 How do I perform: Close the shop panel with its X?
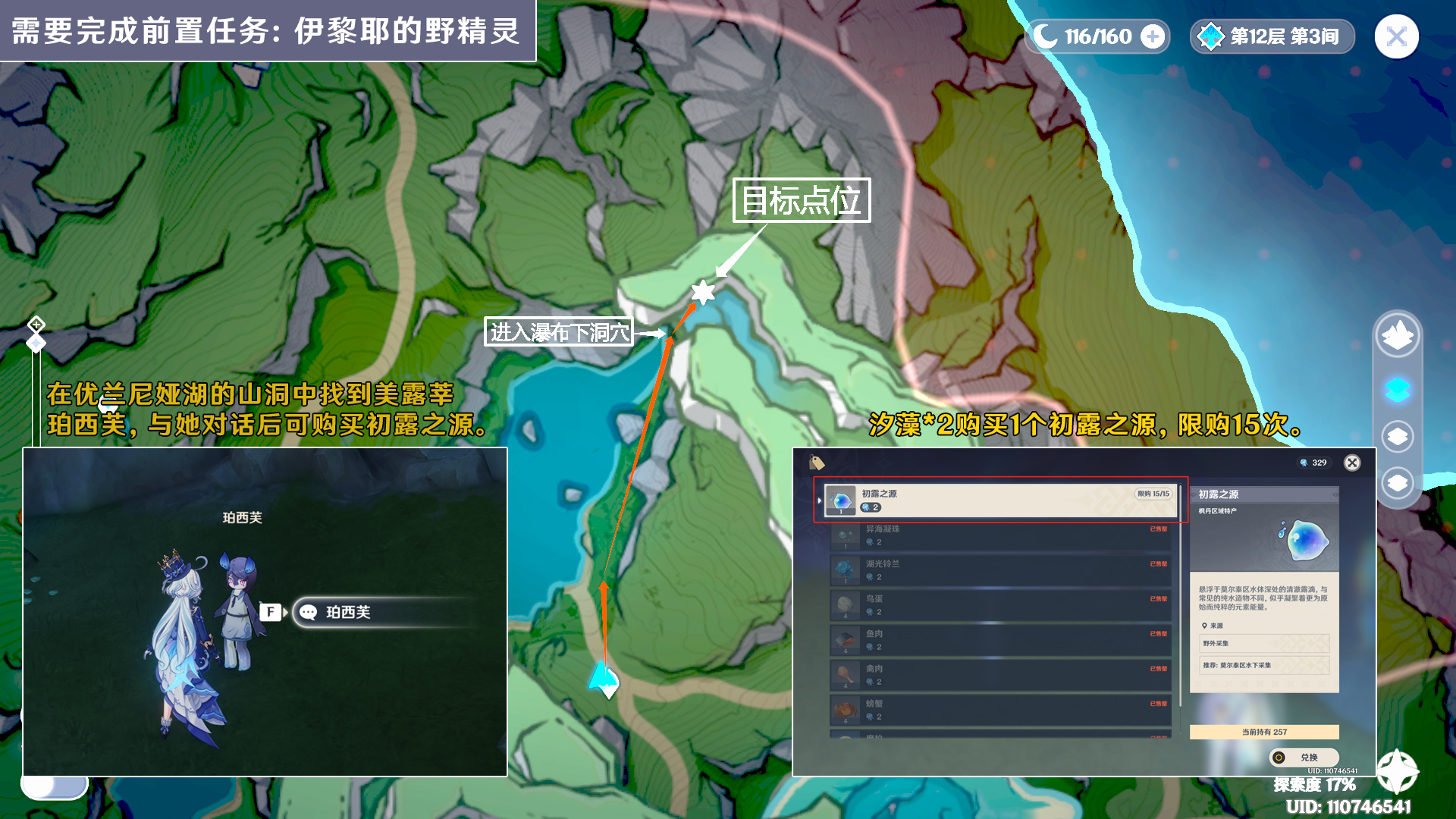1352,463
